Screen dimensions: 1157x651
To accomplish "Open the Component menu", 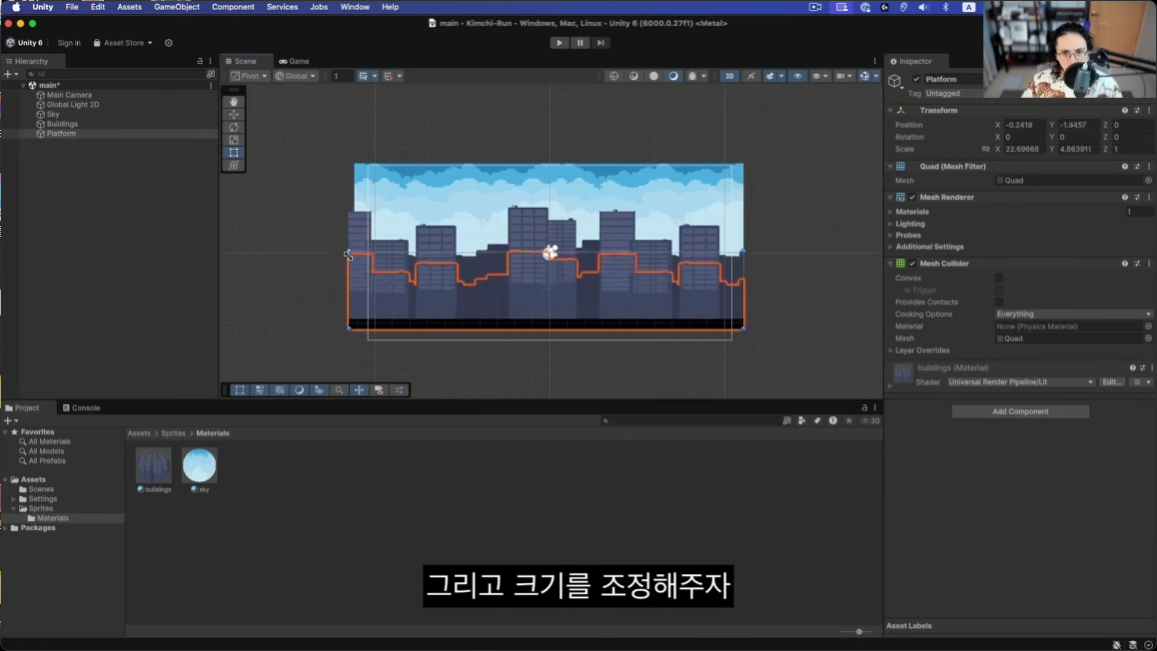I will (x=233, y=7).
